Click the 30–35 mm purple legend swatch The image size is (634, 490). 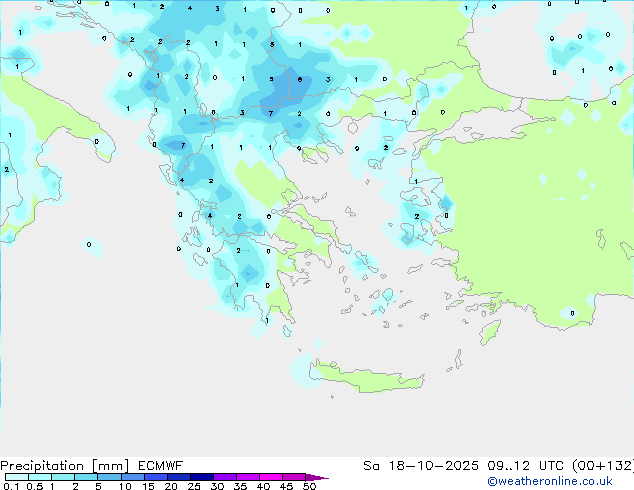224,477
